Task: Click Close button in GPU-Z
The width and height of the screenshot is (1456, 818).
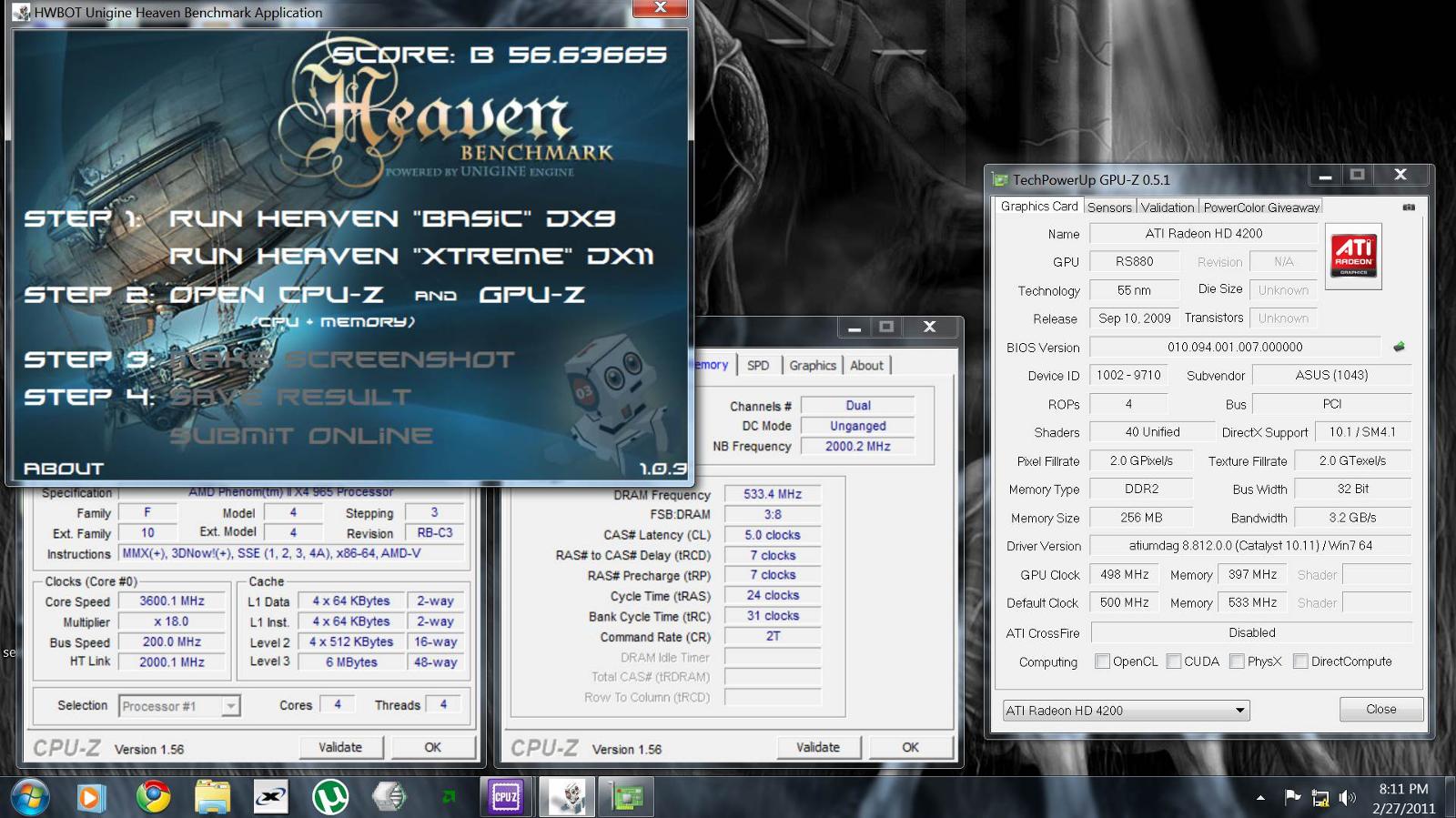Action: coord(1380,709)
